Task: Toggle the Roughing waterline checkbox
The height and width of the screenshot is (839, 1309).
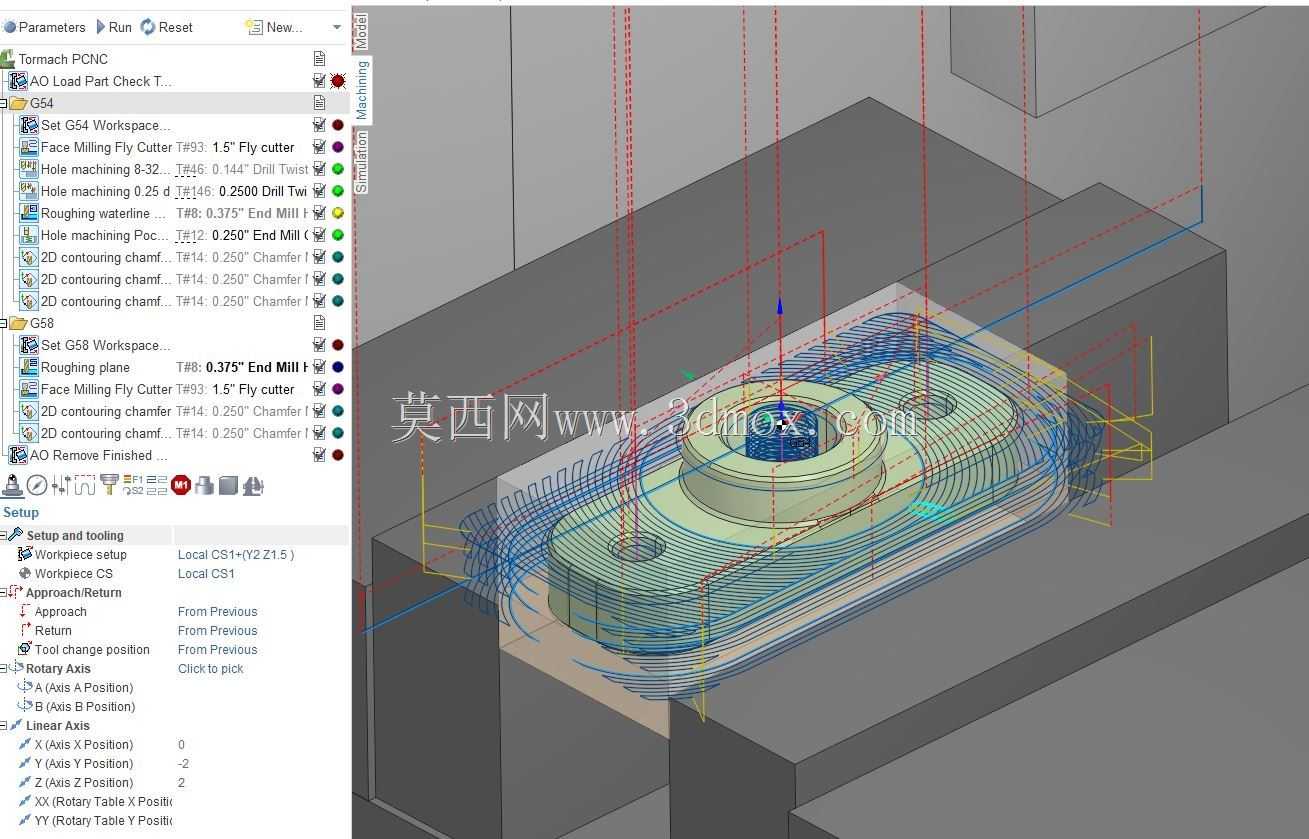Action: [x=319, y=213]
